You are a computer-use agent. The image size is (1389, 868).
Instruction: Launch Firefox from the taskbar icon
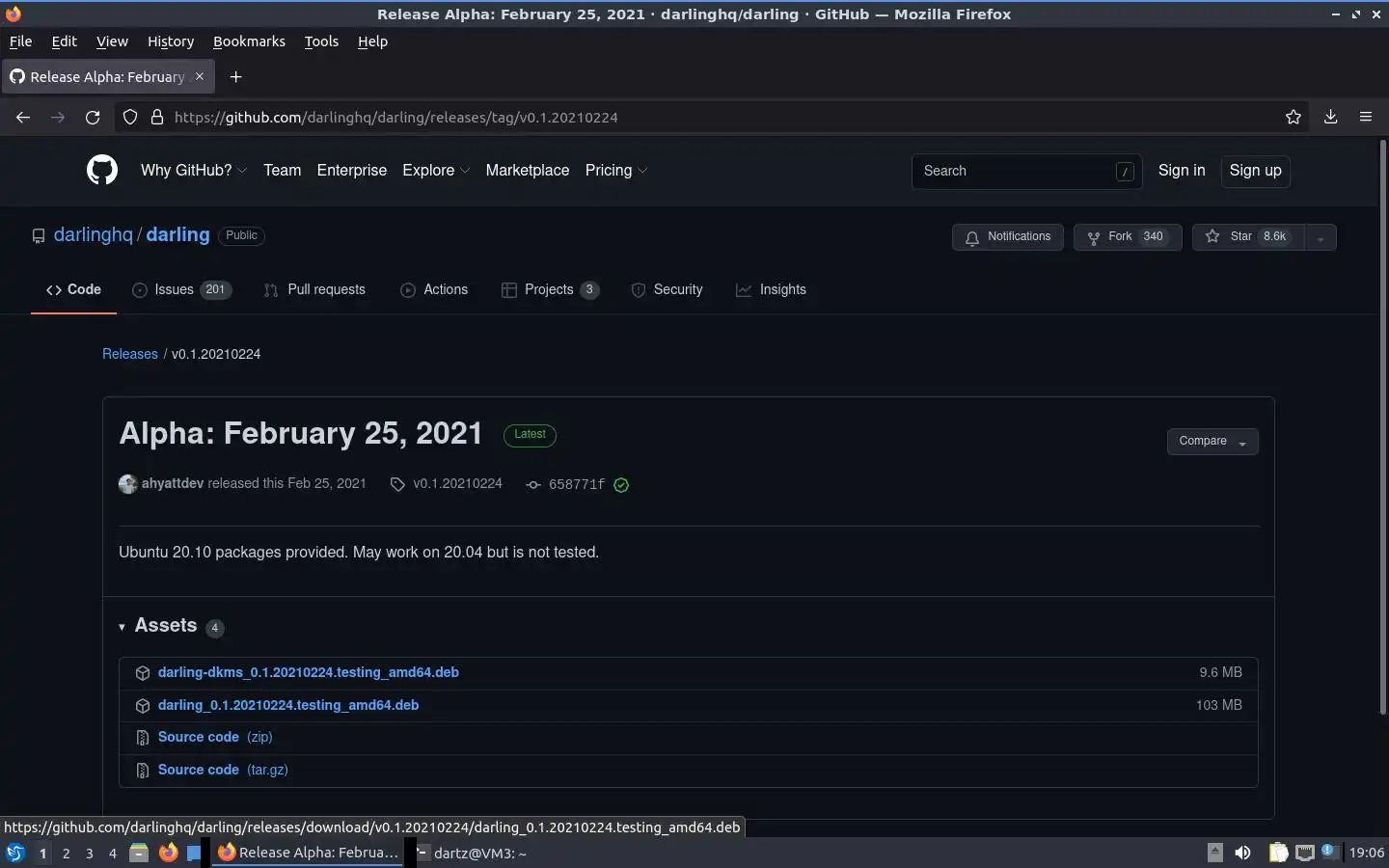(169, 853)
